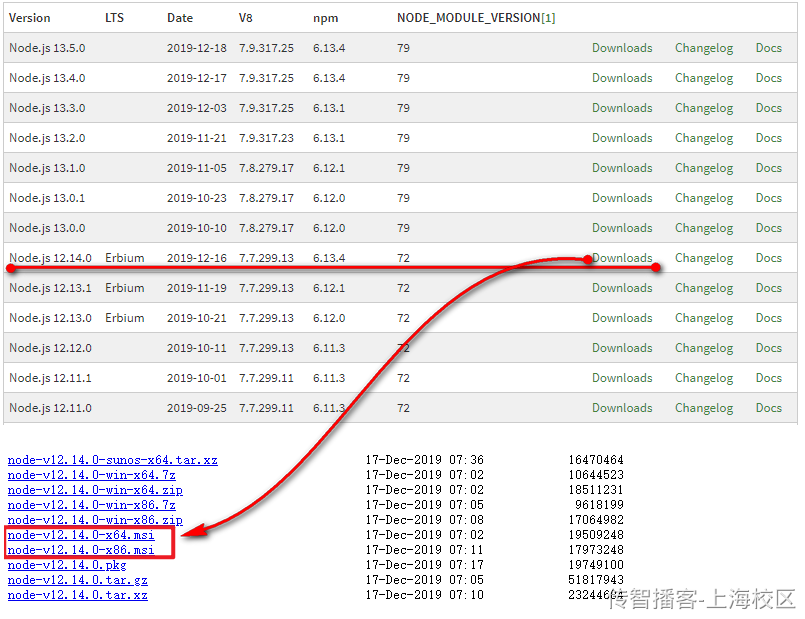Viewport: 805px width, 619px height.
Task: Open Downloads for Node.js 12.11.0
Action: [x=622, y=408]
